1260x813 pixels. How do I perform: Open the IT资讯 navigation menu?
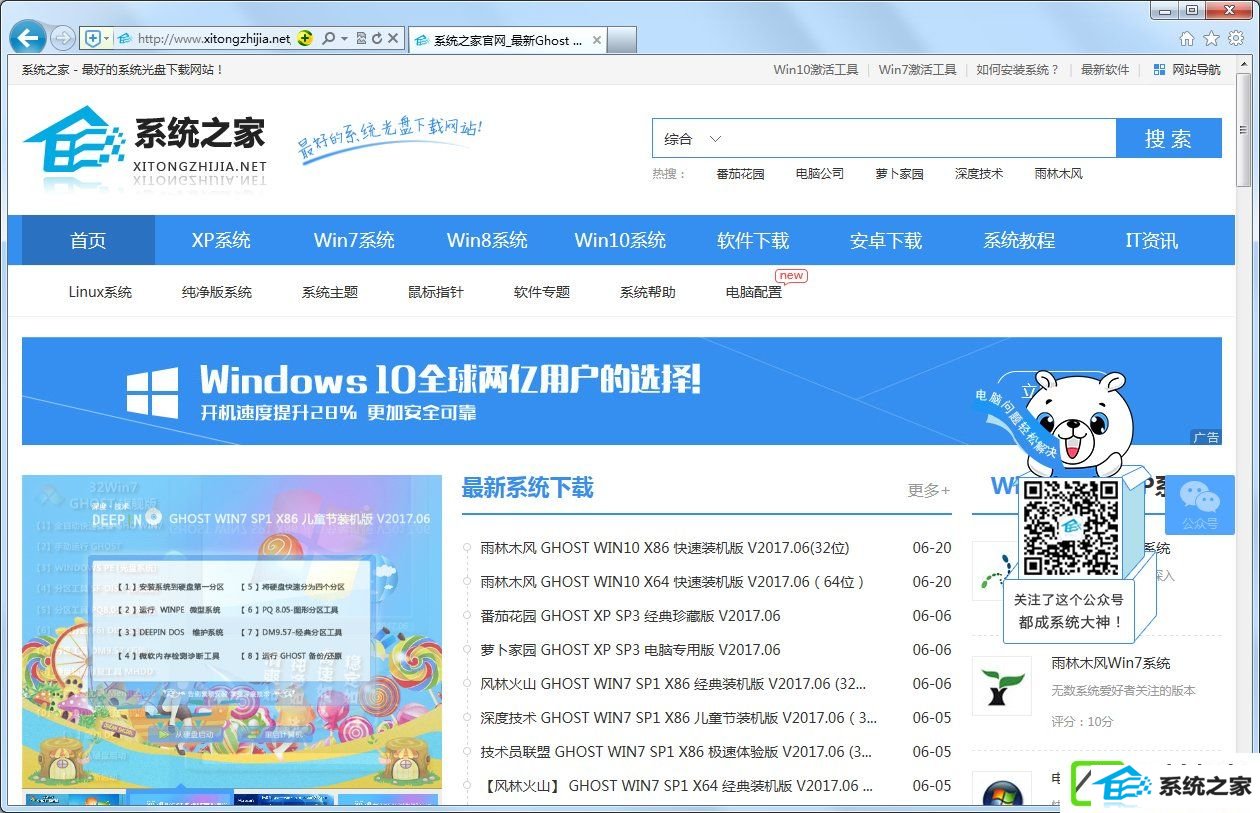coord(1152,240)
